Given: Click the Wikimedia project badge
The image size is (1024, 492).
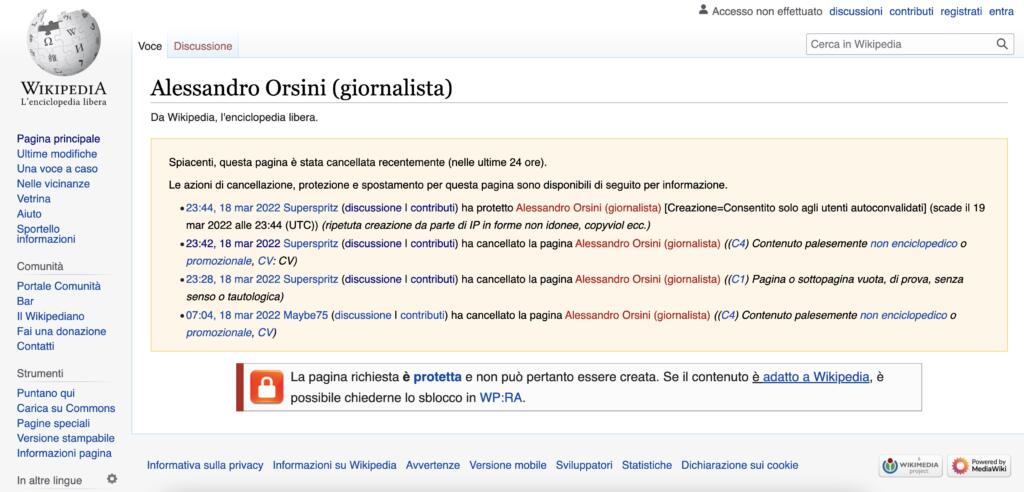Looking at the screenshot, I should (910, 465).
